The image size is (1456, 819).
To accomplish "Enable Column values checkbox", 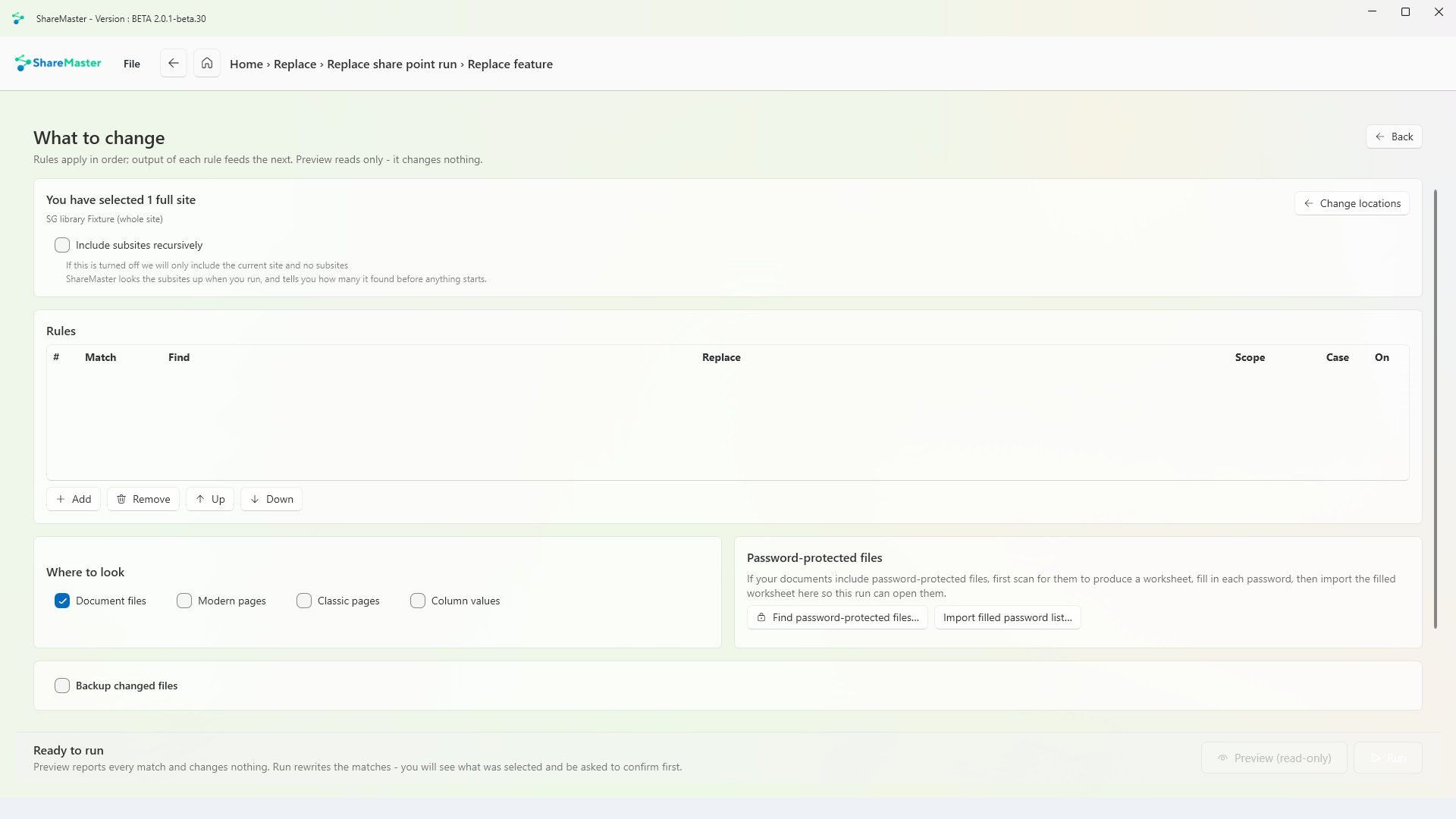I will (418, 601).
